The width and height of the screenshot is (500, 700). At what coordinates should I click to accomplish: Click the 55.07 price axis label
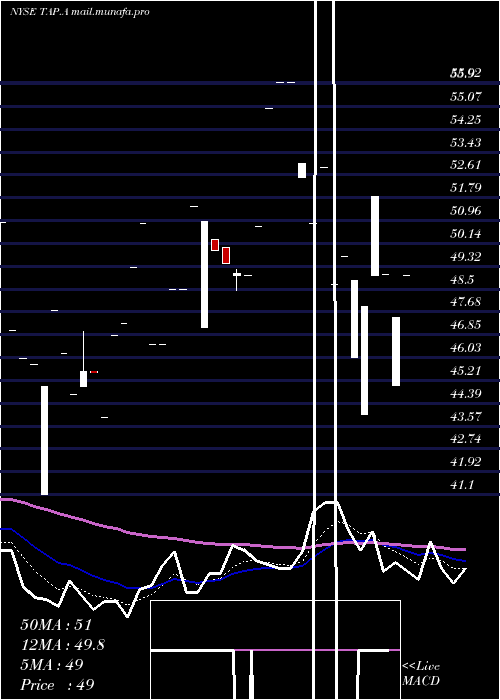tap(466, 96)
